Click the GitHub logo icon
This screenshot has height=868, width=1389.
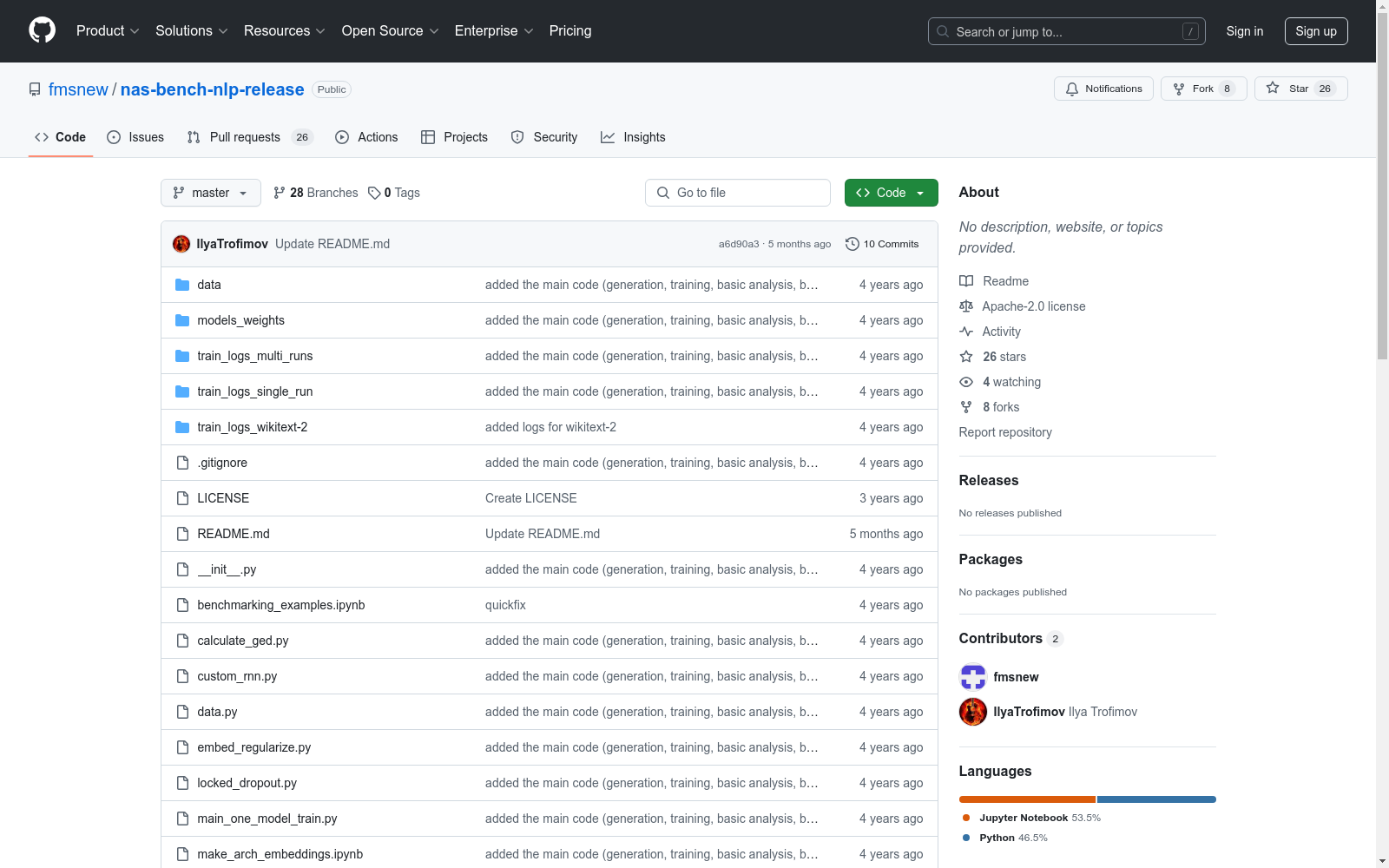(42, 30)
